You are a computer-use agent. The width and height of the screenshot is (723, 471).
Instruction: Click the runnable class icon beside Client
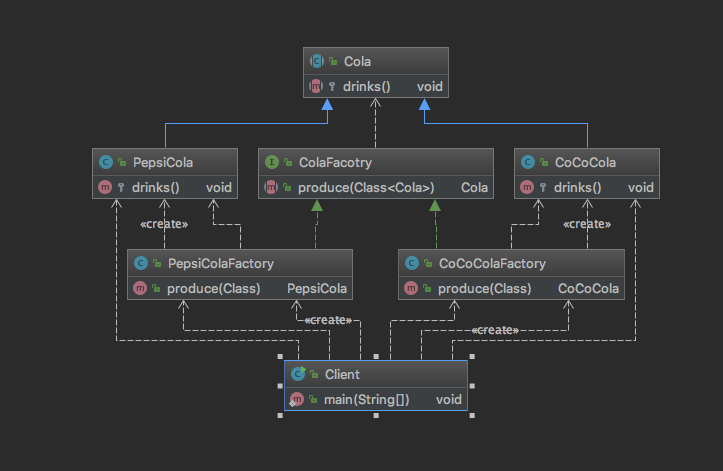coord(298,374)
